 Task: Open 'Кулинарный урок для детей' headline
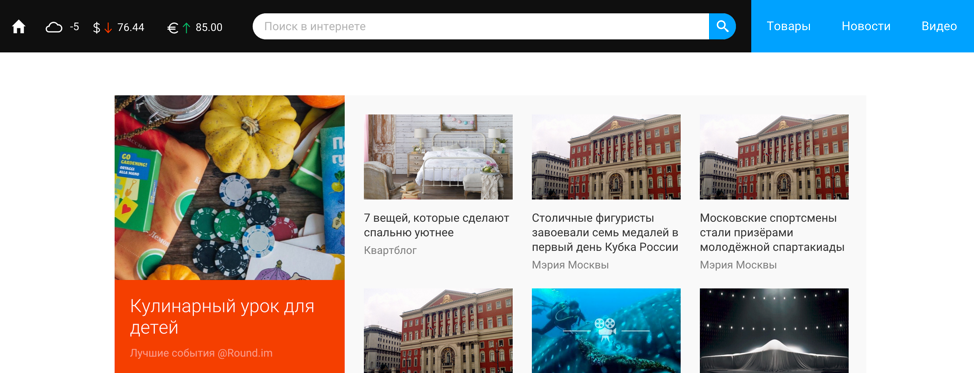pyautogui.click(x=222, y=316)
